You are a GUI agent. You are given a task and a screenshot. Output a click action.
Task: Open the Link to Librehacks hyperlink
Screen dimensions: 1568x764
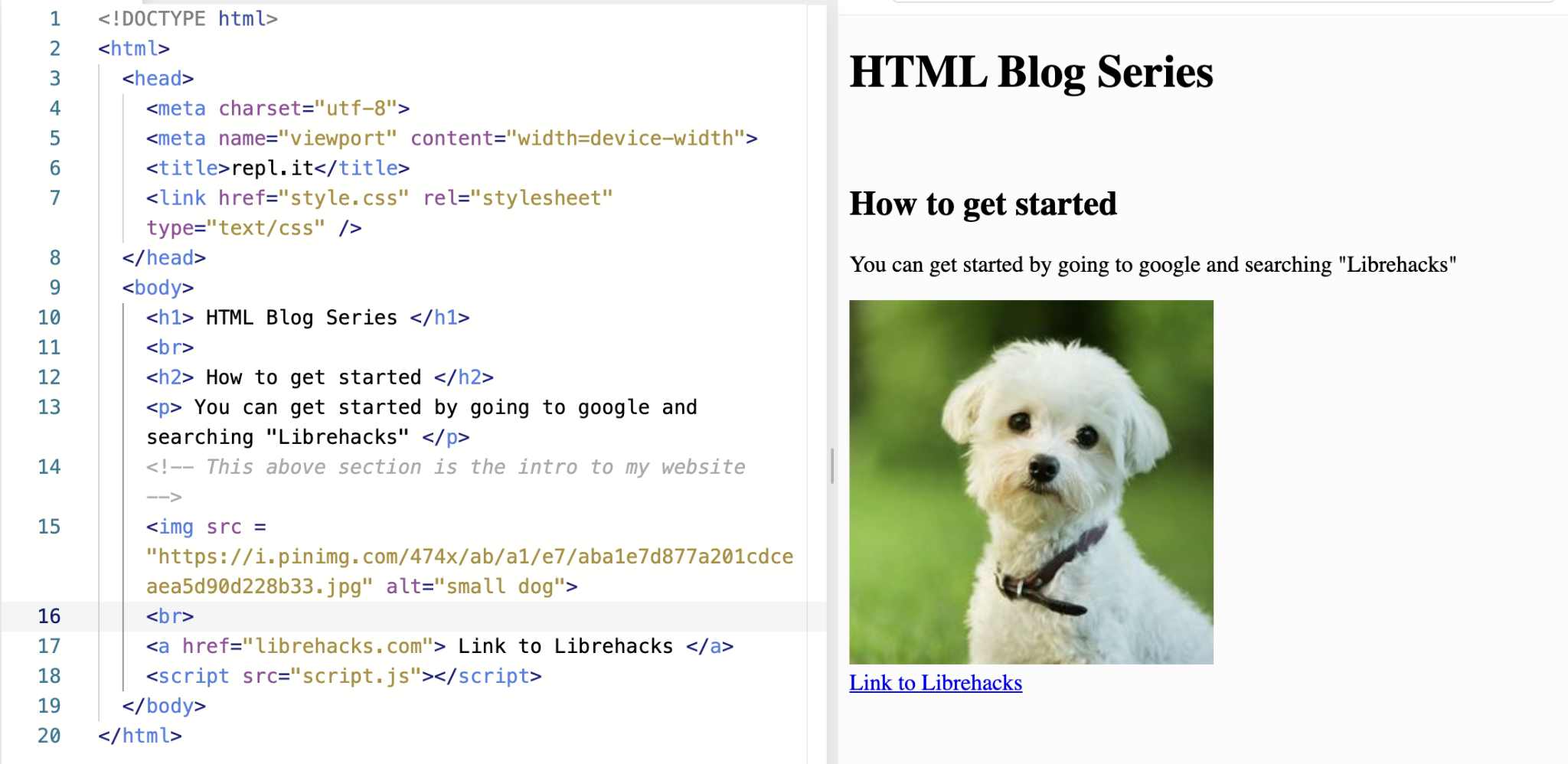point(936,683)
